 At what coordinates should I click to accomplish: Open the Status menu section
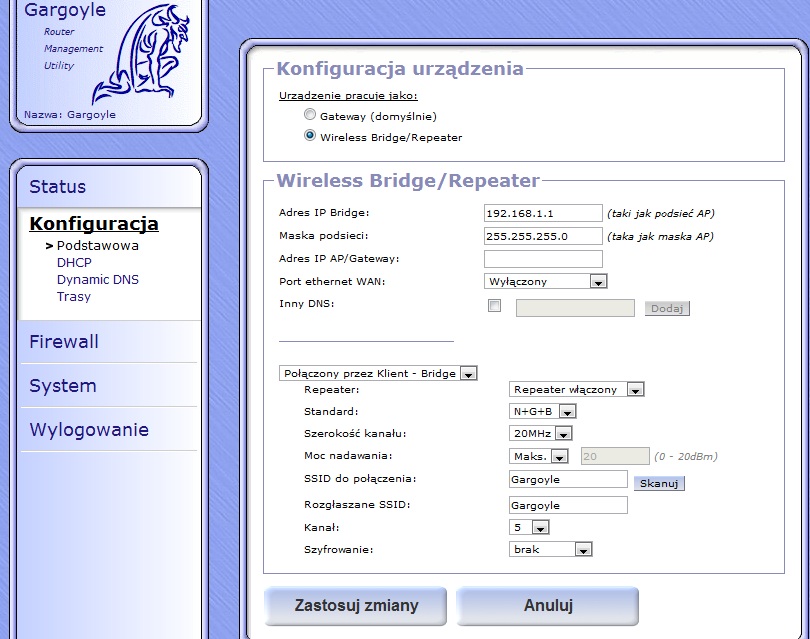click(58, 187)
